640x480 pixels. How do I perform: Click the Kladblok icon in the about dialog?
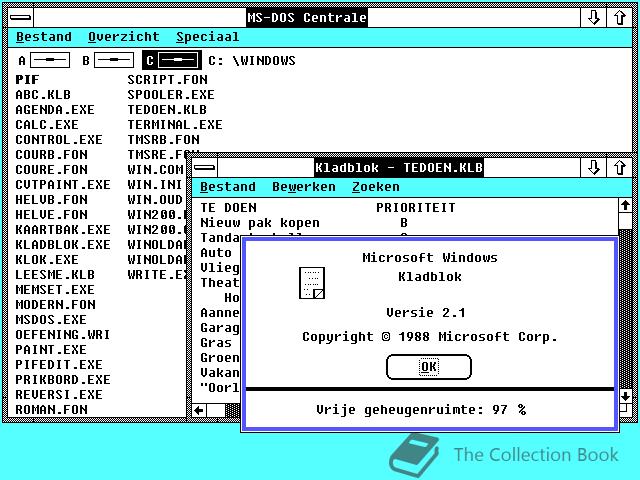click(312, 283)
